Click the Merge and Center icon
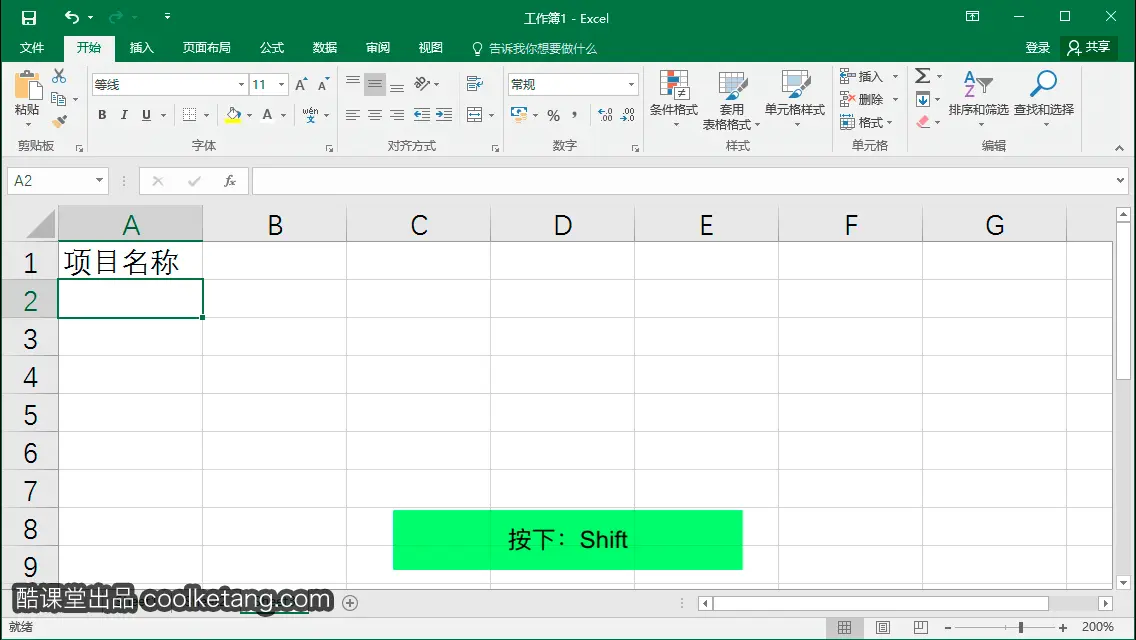Image resolution: width=1136 pixels, height=640 pixels. (475, 115)
